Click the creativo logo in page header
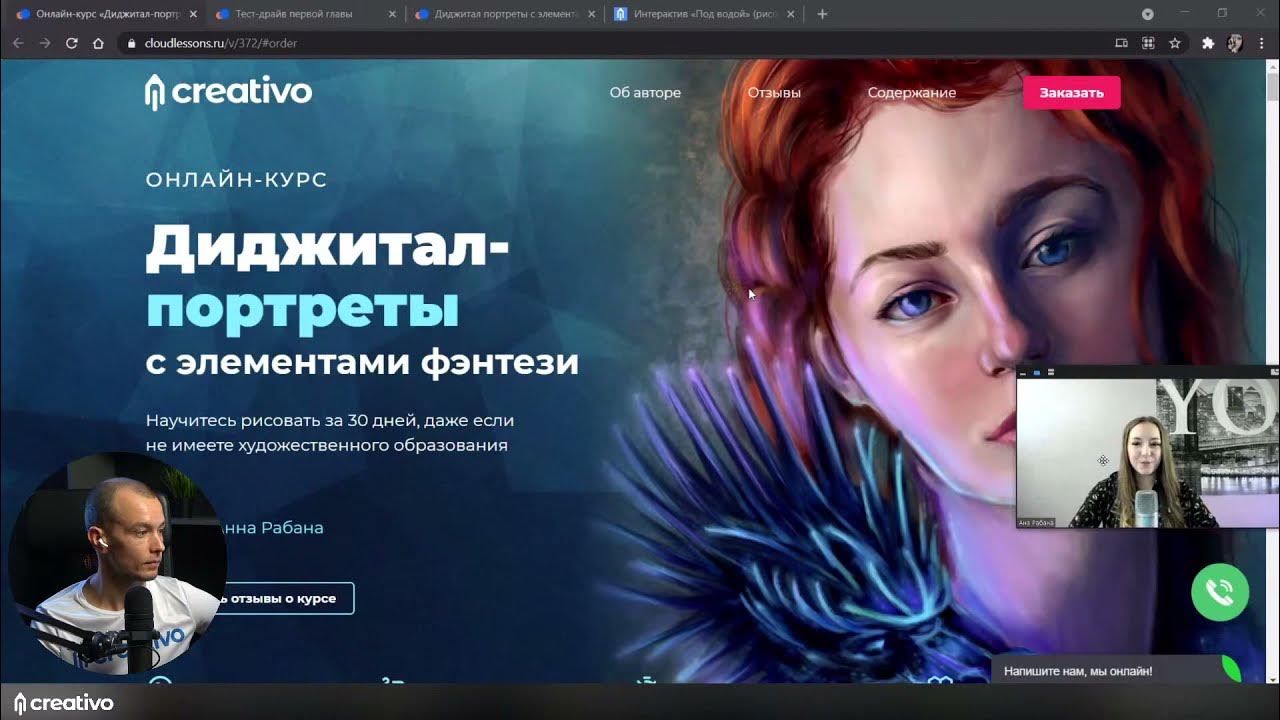This screenshot has height=720, width=1280. tap(228, 91)
